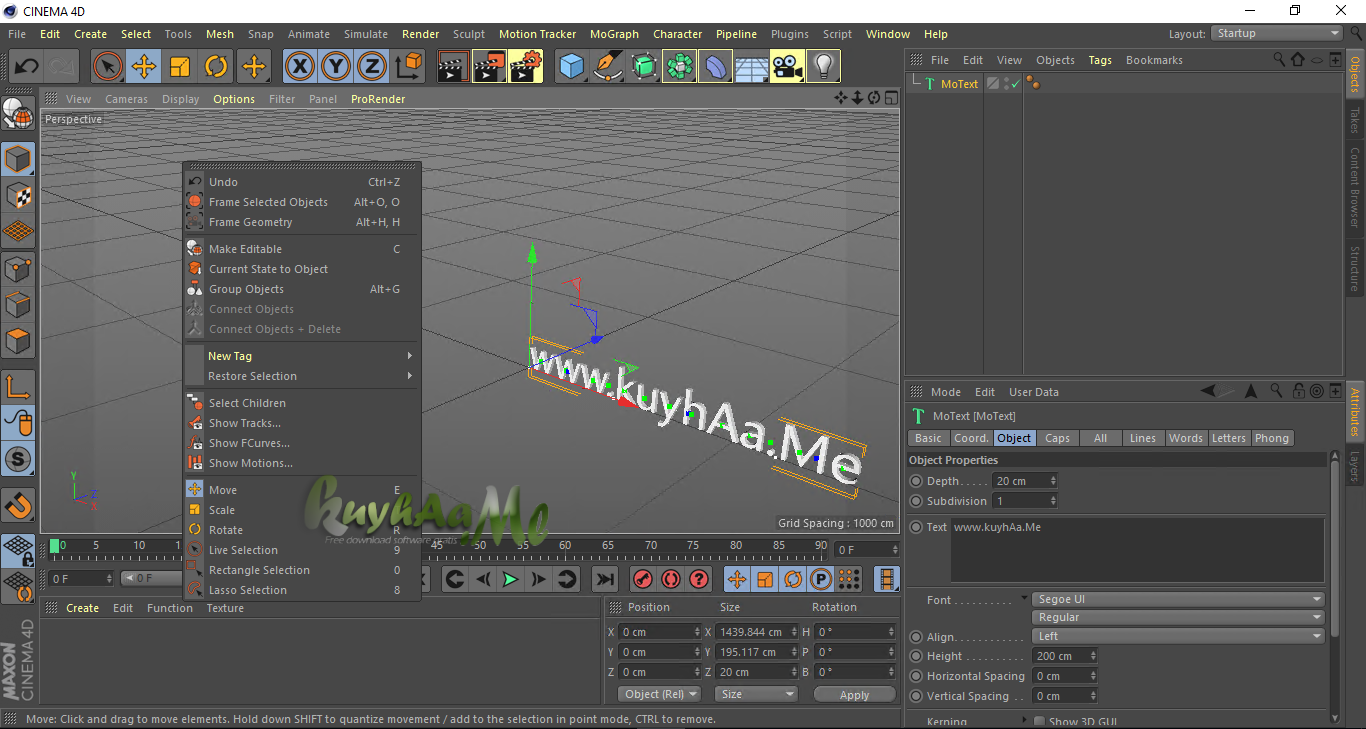Viewport: 1366px width, 729px height.
Task: Expand the Kerning section arrow
Action: [1024, 720]
